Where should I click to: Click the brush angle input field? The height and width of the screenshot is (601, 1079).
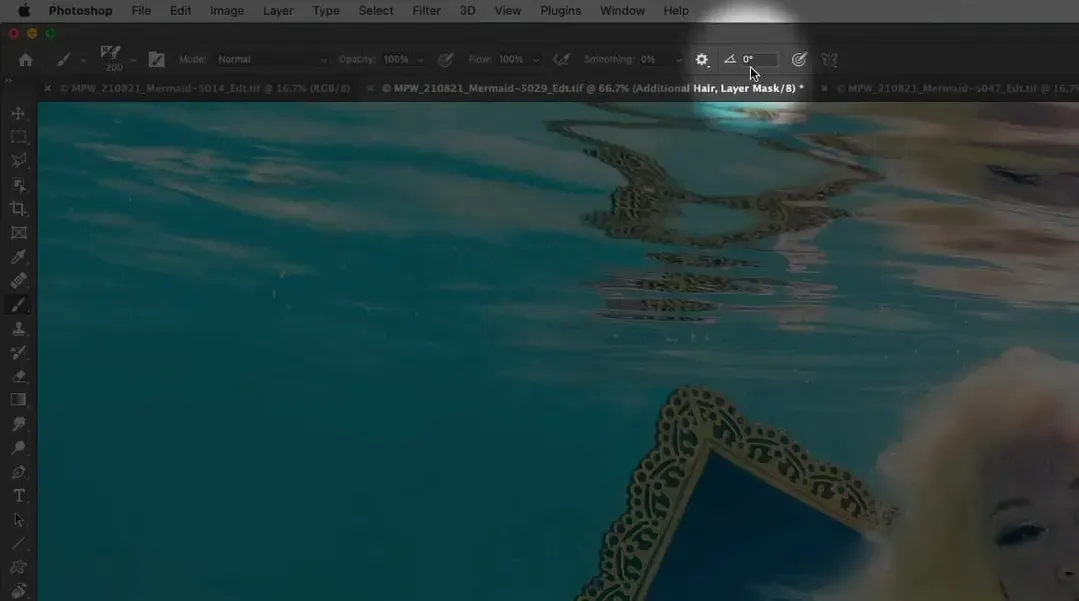758,60
